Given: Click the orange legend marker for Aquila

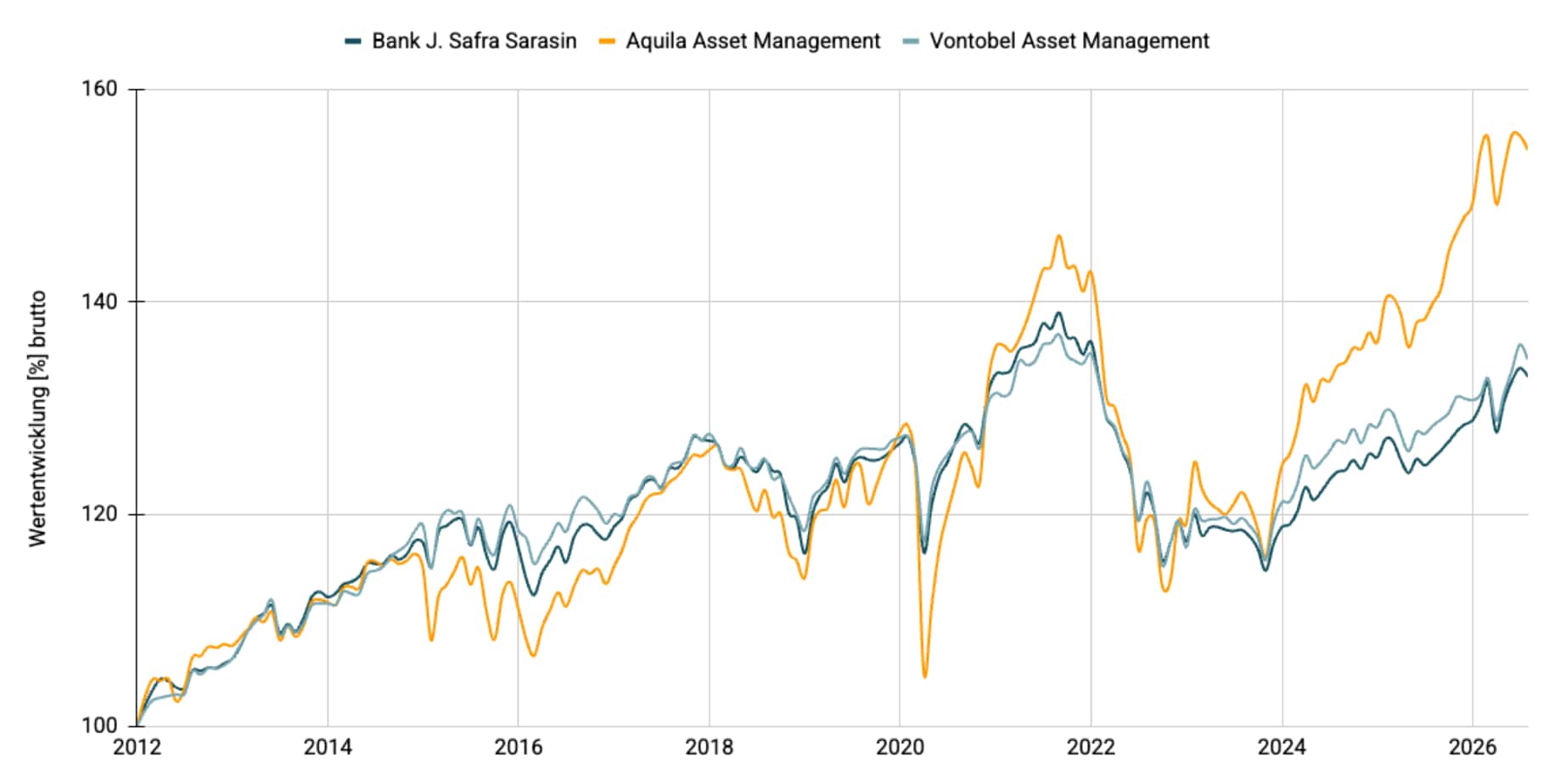Looking at the screenshot, I should 607,42.
